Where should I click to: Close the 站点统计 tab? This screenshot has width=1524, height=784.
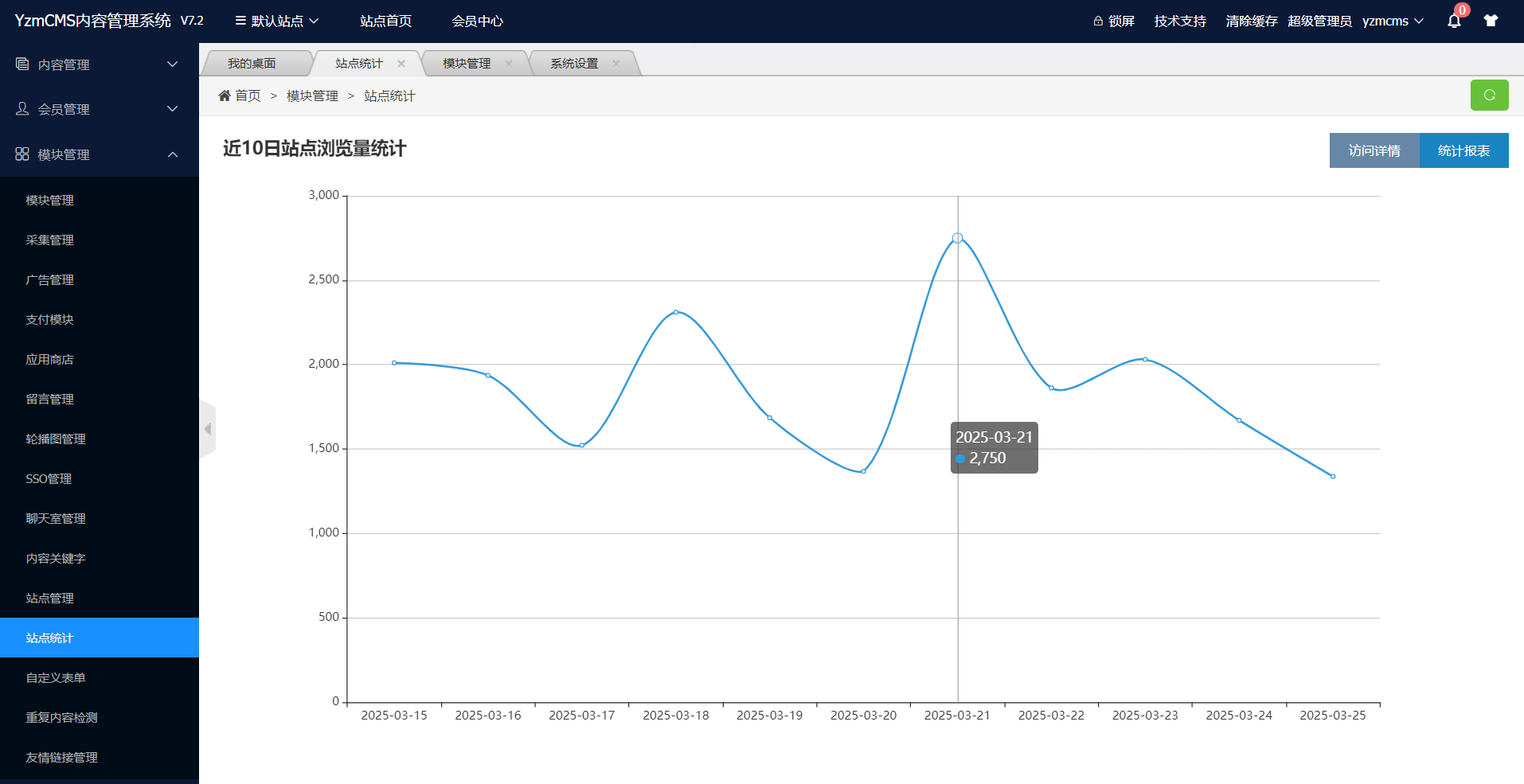coord(401,64)
